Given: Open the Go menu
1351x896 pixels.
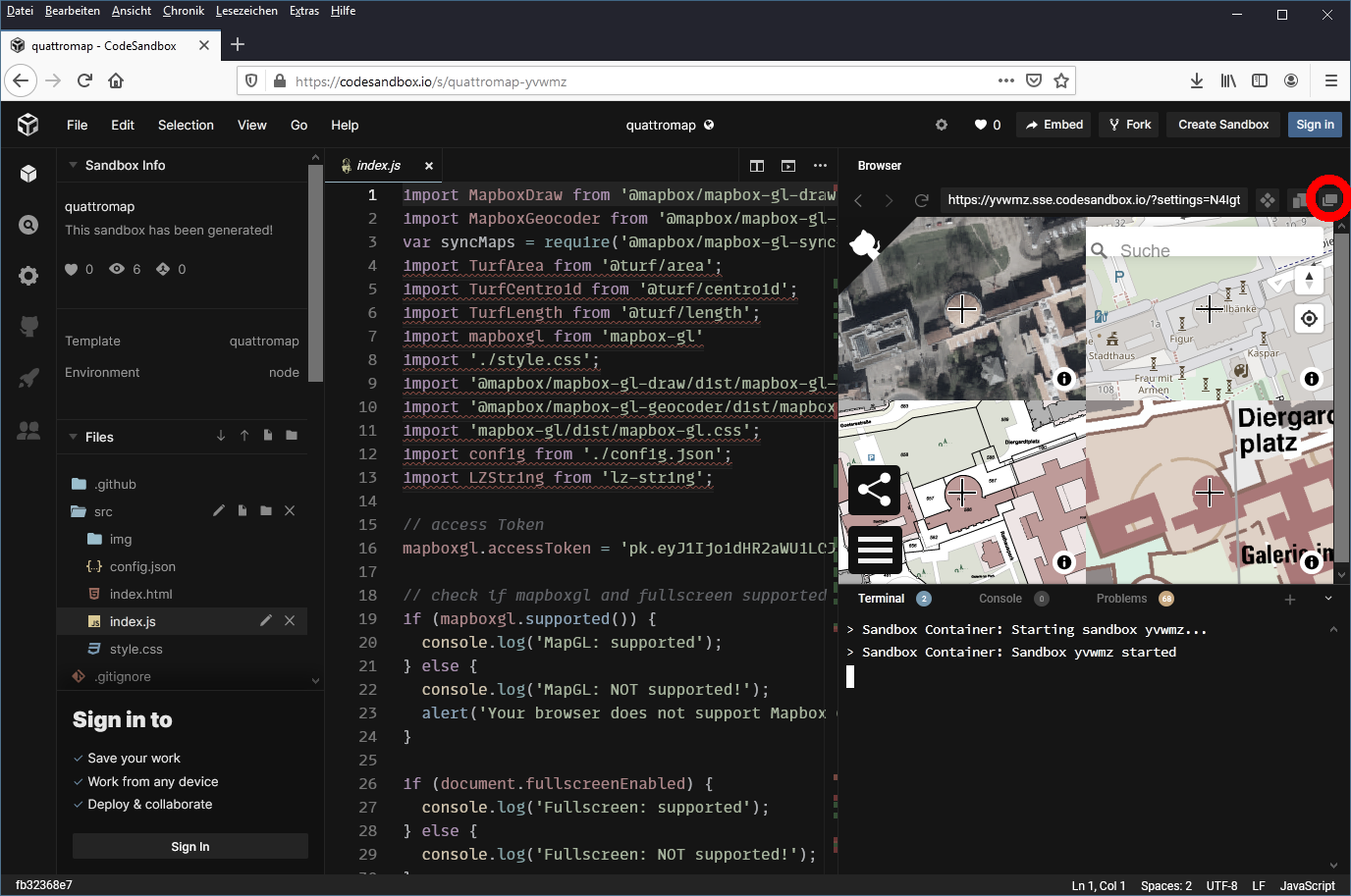Looking at the screenshot, I should [x=299, y=125].
